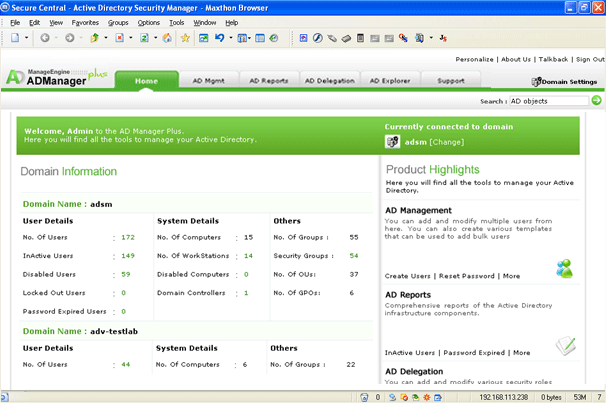Click the adv-testlab user count 44
Viewport: 606px width, 403px height.
pyautogui.click(x=126, y=364)
